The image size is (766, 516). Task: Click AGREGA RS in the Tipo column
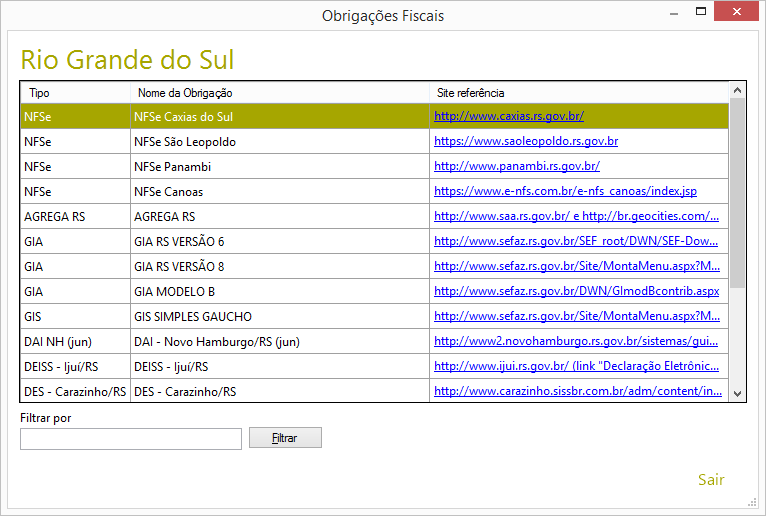point(75,216)
